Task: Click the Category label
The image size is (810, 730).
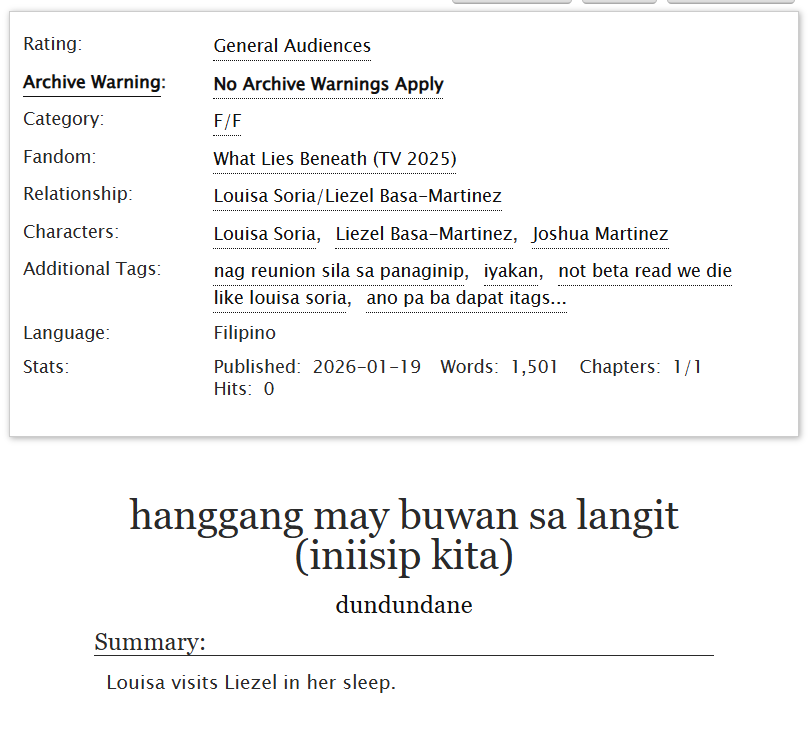Action: coord(64,119)
